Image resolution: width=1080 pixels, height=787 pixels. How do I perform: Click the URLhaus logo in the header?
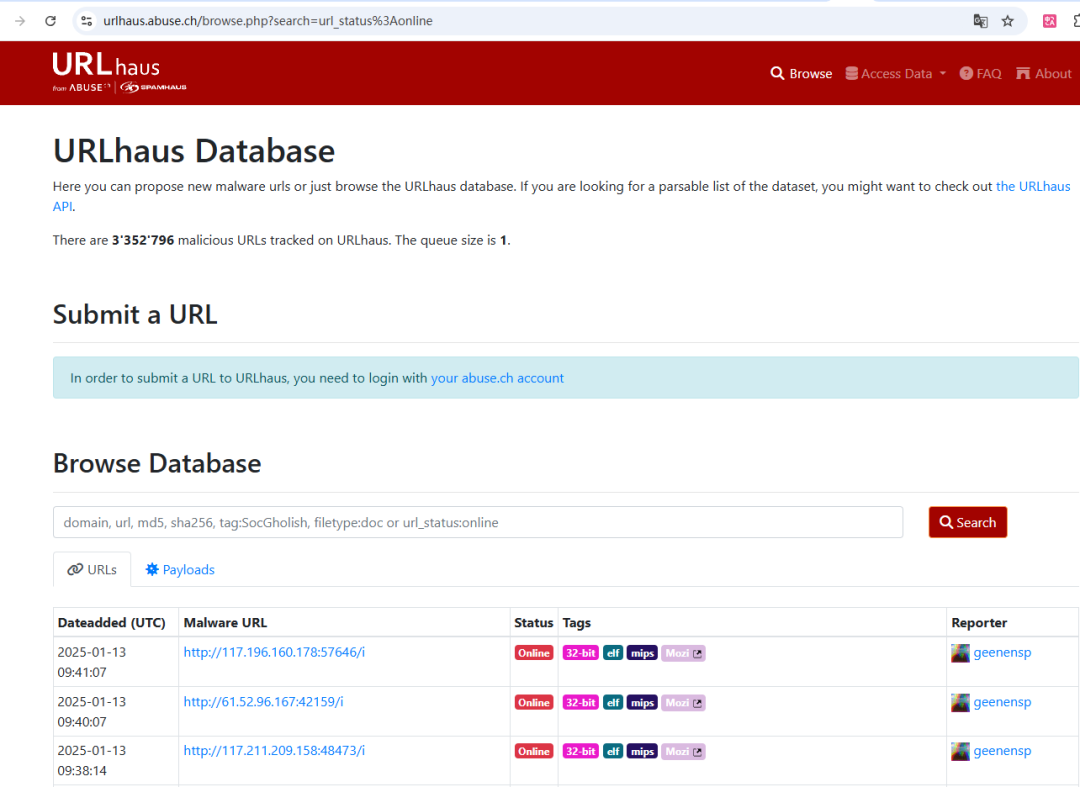point(119,73)
